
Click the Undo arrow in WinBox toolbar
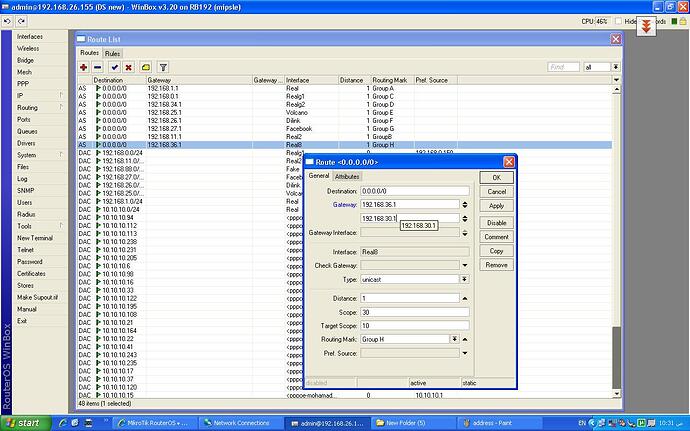pyautogui.click(x=7, y=20)
